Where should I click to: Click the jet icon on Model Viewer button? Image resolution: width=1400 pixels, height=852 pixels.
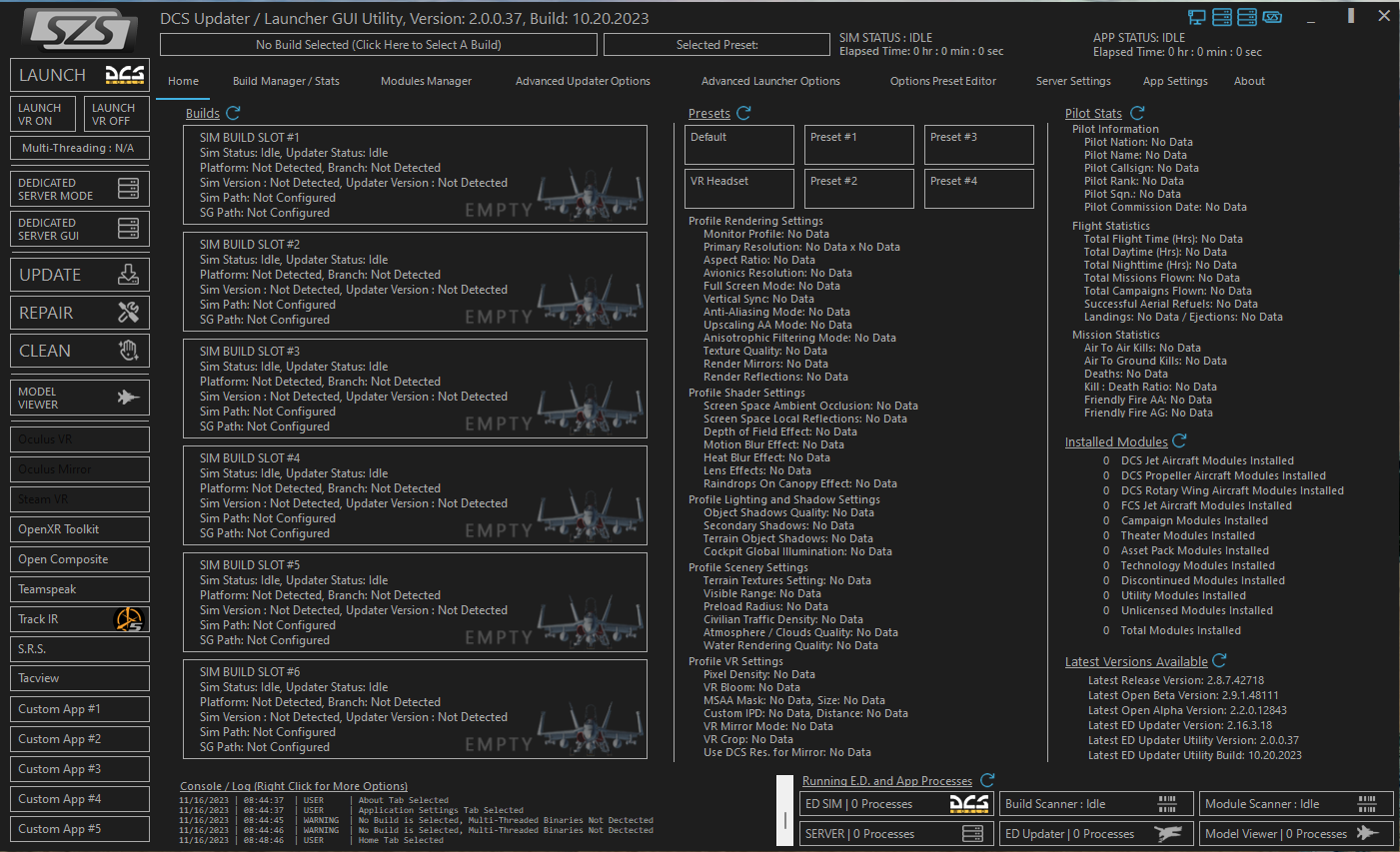coord(129,398)
